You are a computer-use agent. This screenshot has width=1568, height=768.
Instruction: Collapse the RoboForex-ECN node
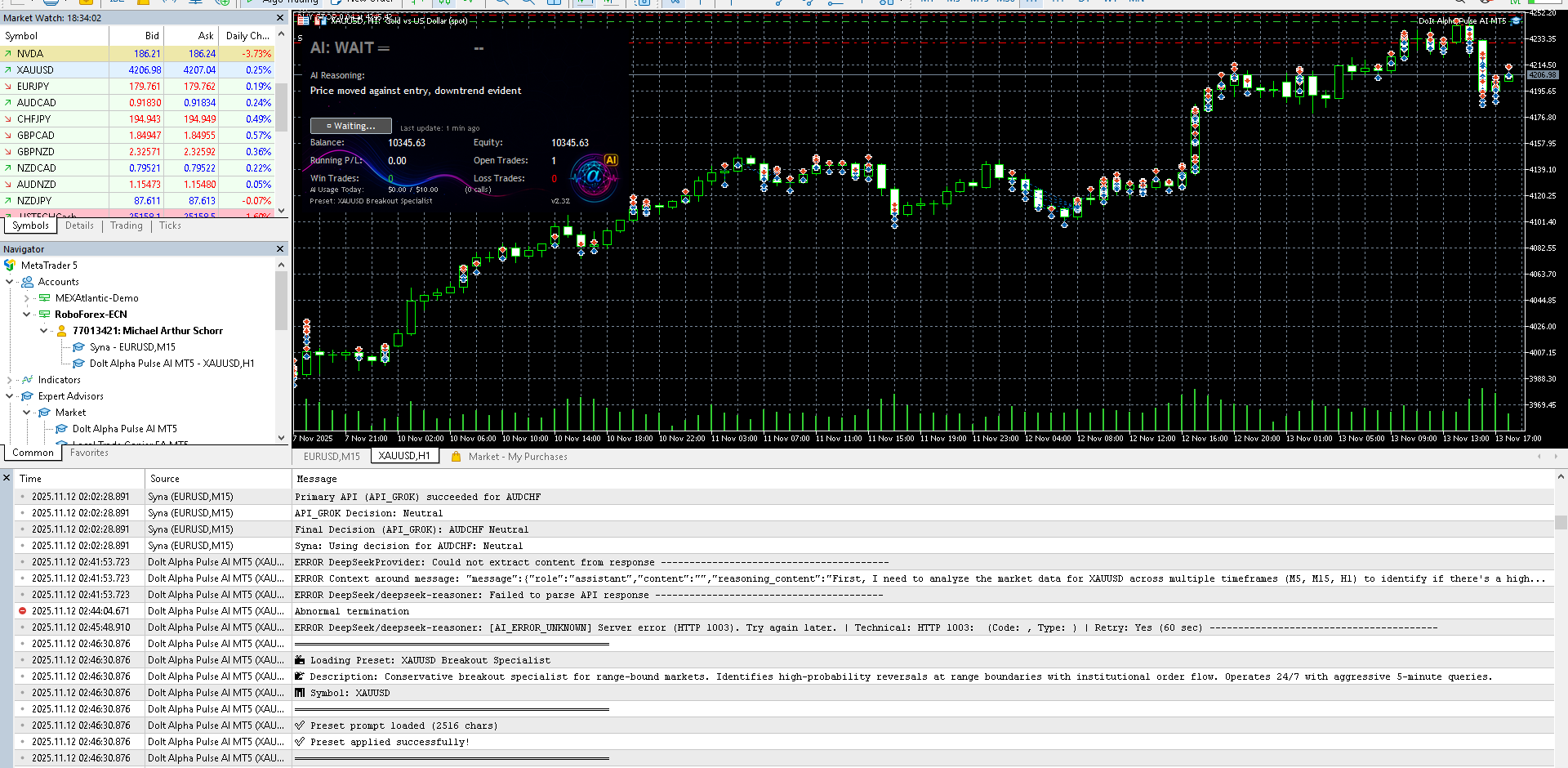pyautogui.click(x=27, y=315)
